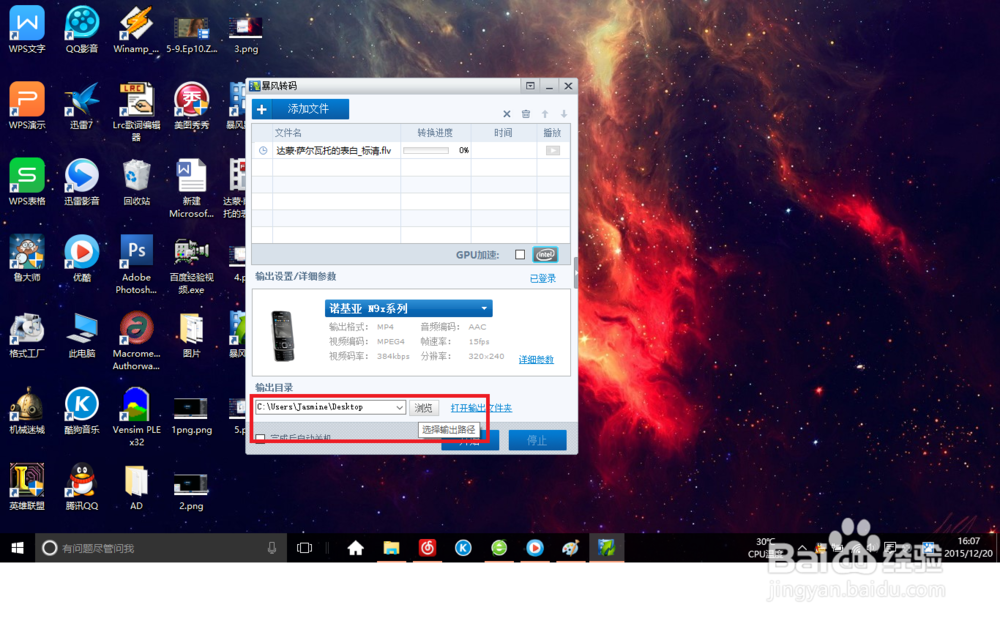
Task: Click the Intel GPU acceleration icon
Action: point(545,255)
